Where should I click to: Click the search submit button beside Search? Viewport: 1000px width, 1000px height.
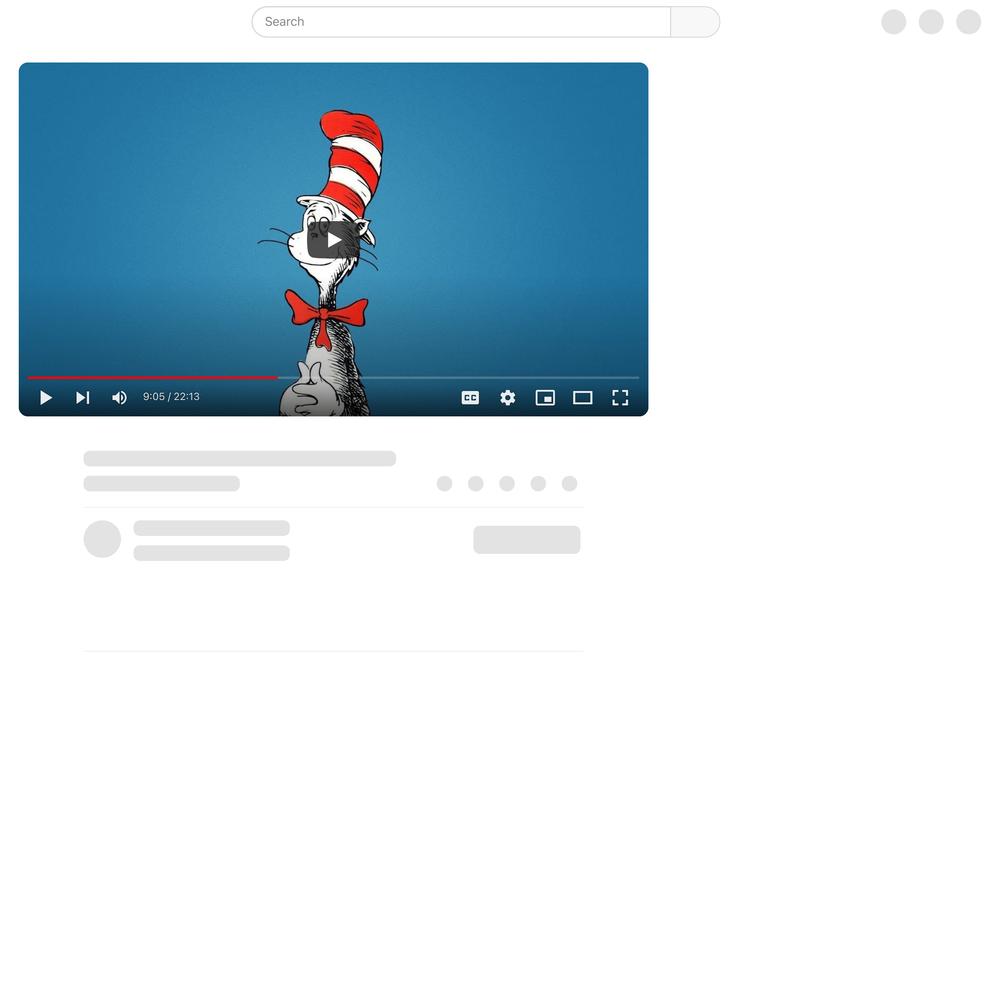(x=695, y=22)
